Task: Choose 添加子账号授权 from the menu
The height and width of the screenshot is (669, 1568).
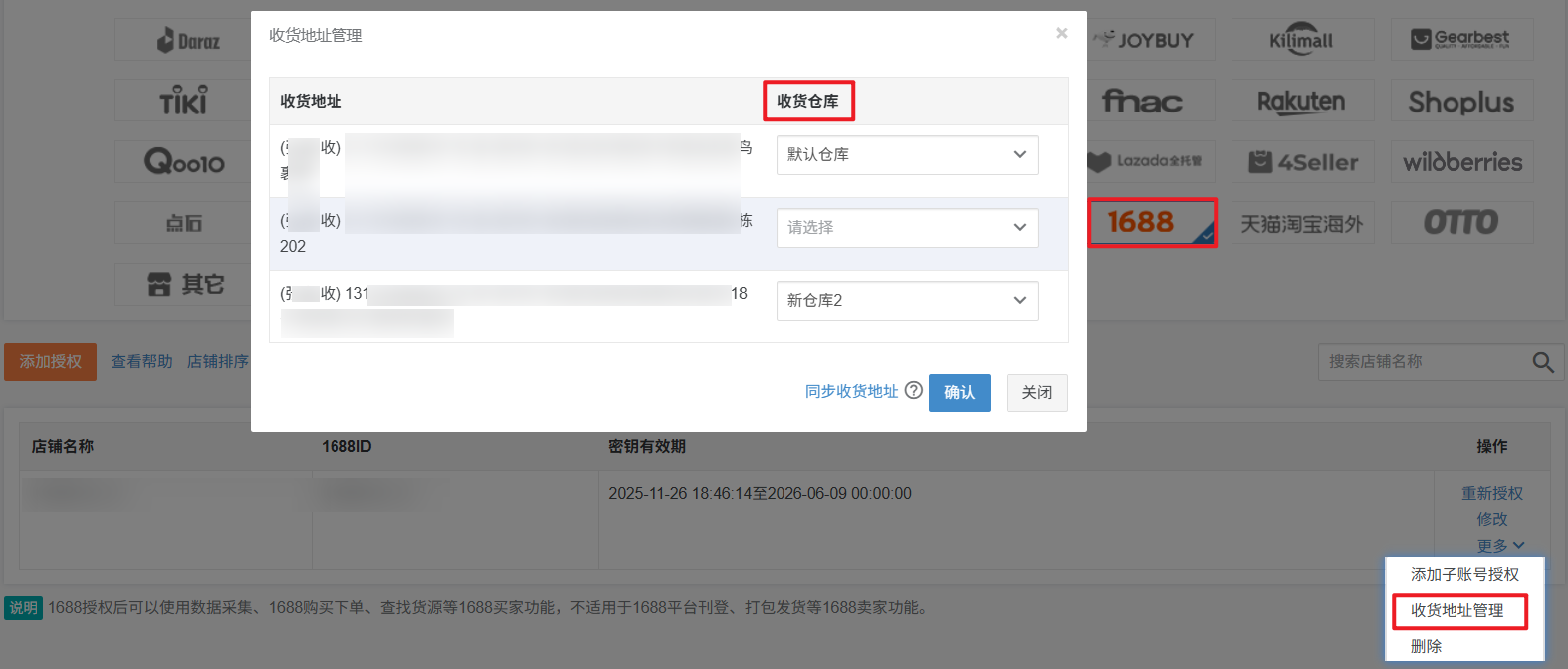Action: pos(1464,574)
